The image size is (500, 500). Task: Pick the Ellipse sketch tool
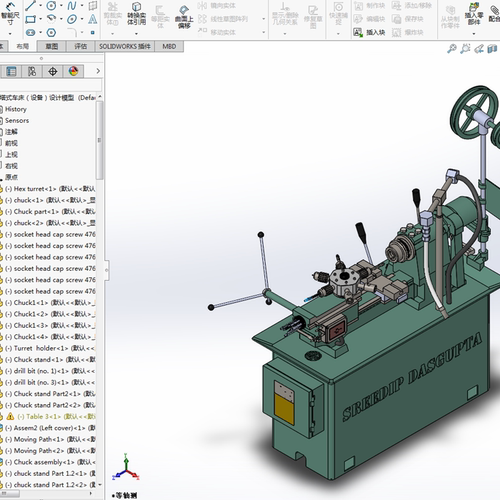[x=72, y=19]
